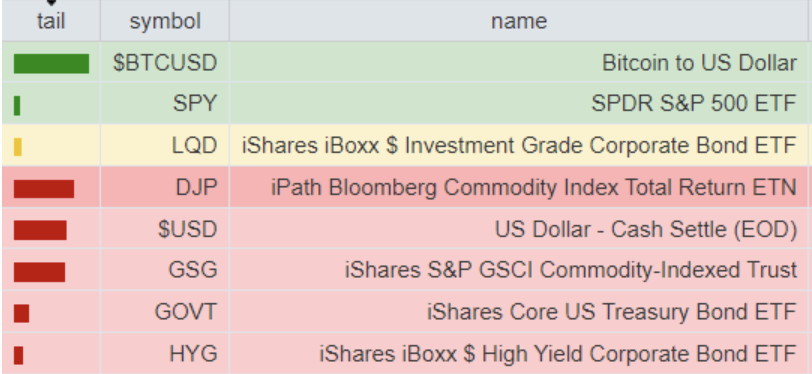
Task: Click the small green SPY tail bar
Action: (17, 105)
